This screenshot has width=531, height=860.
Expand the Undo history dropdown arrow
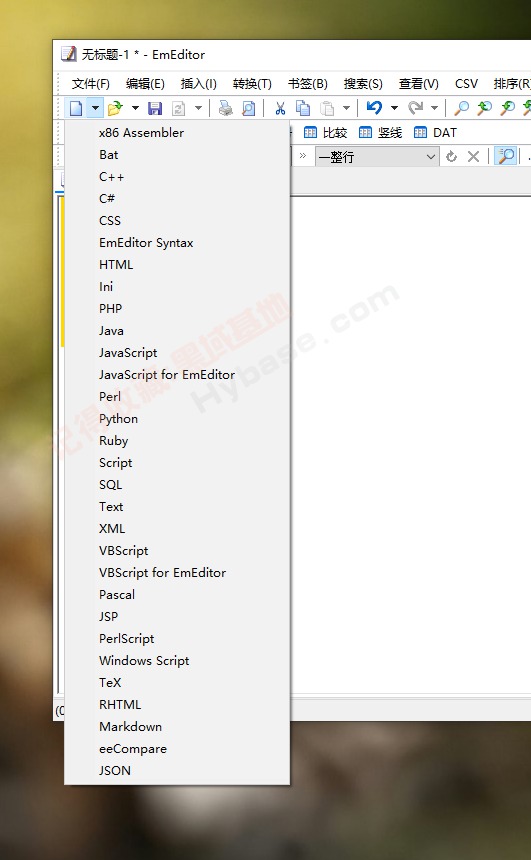[x=394, y=108]
